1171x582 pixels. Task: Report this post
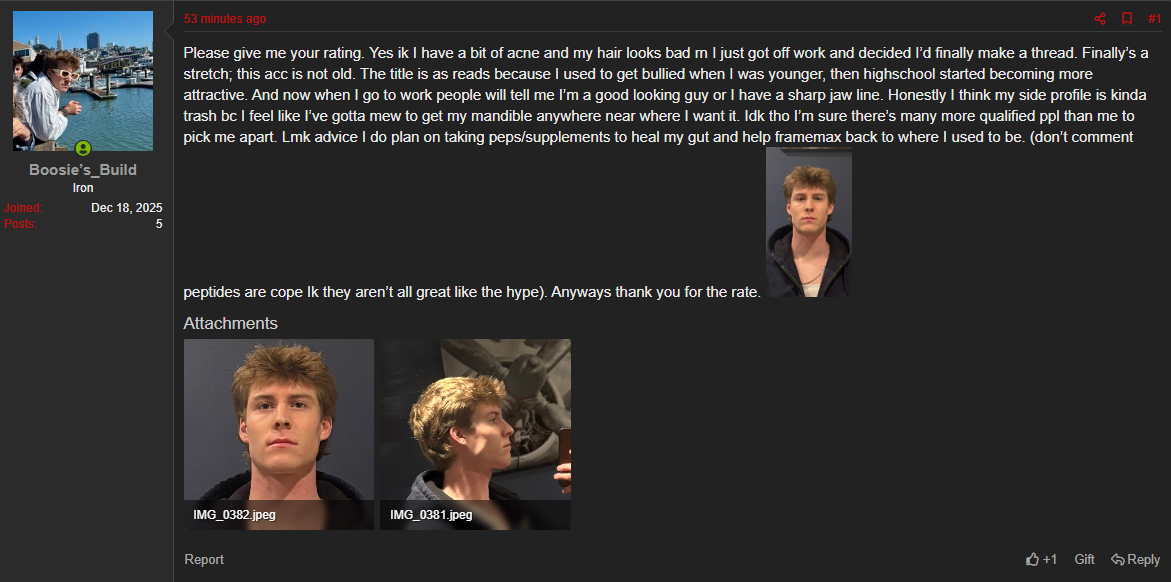tap(204, 560)
